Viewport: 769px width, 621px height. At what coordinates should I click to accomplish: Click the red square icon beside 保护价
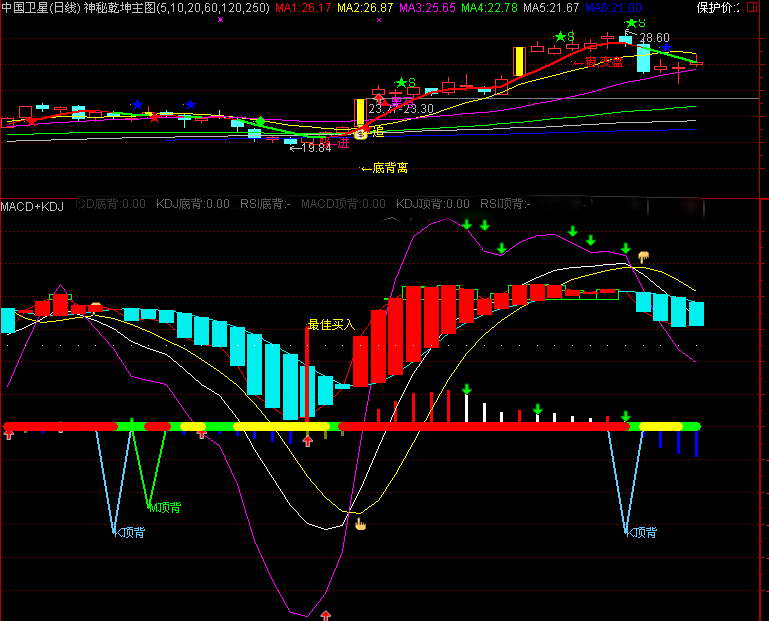(752, 7)
